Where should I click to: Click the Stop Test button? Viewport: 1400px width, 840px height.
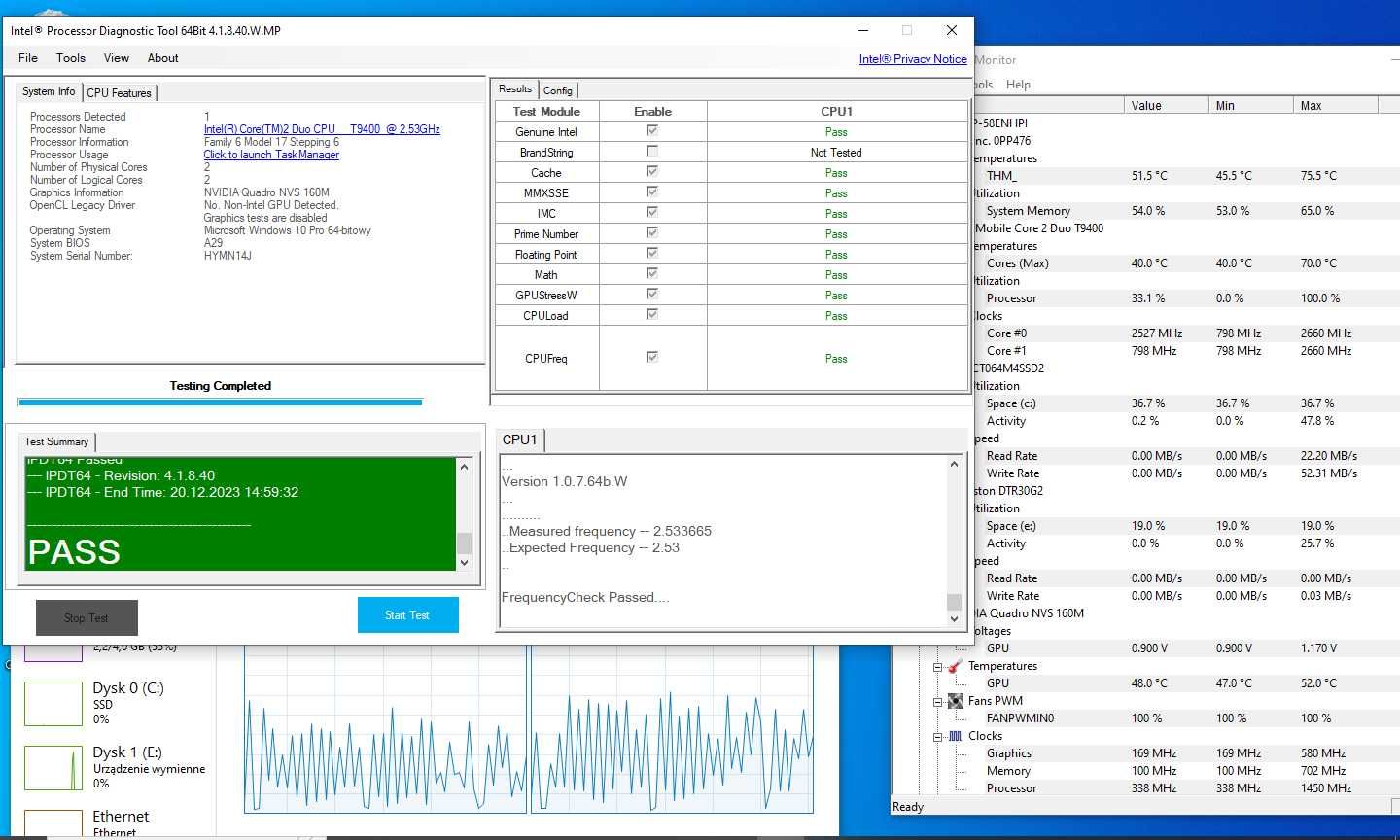(x=87, y=617)
